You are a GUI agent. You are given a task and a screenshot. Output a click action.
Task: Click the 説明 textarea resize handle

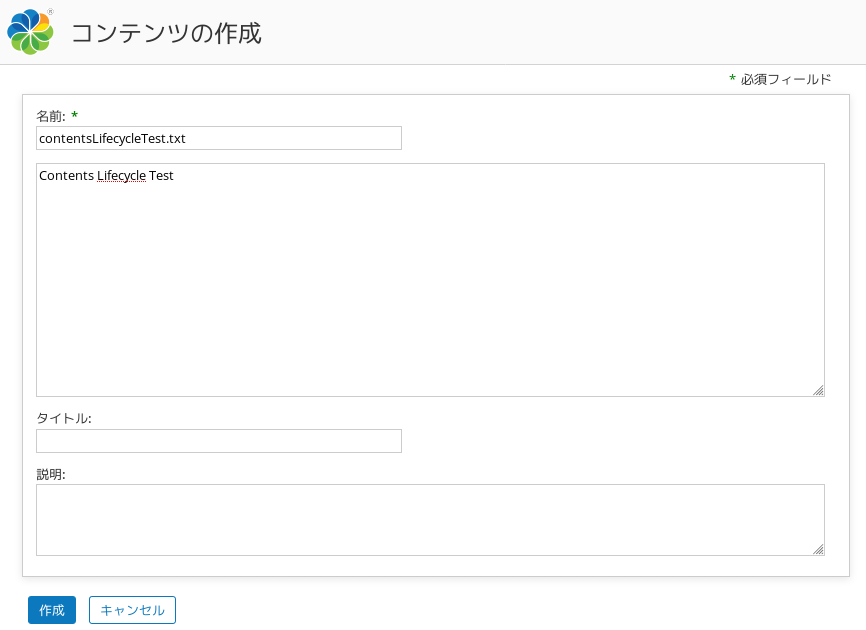[818, 549]
